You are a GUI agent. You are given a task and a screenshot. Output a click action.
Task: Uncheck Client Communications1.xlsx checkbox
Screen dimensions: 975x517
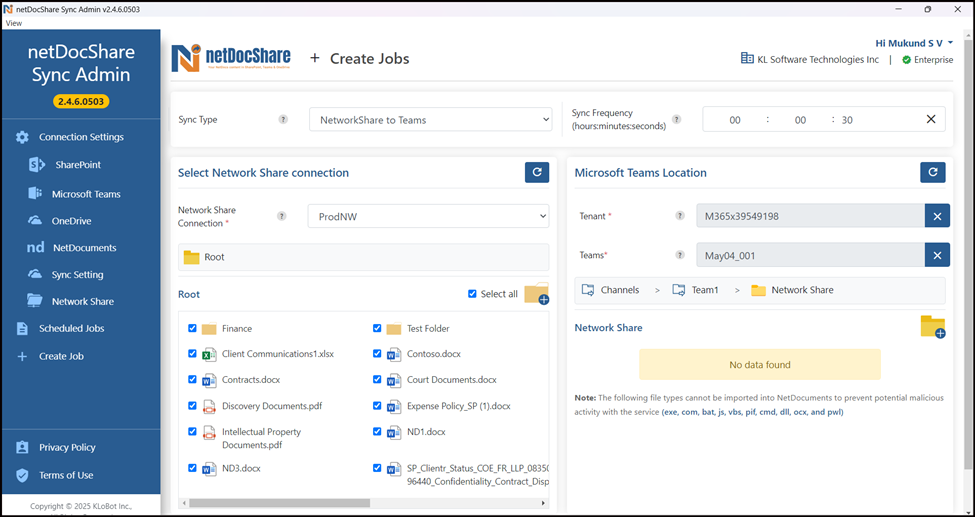click(192, 353)
